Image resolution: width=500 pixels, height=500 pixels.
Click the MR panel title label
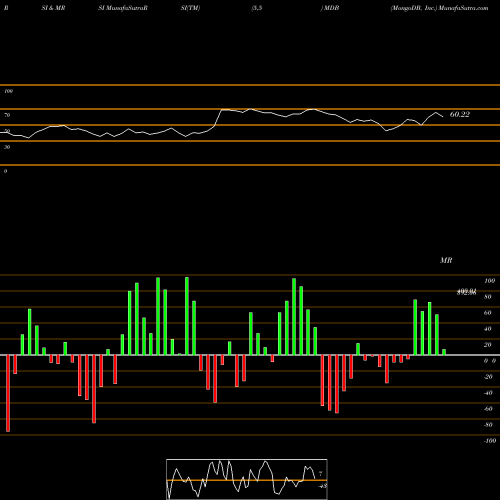tap(446, 260)
